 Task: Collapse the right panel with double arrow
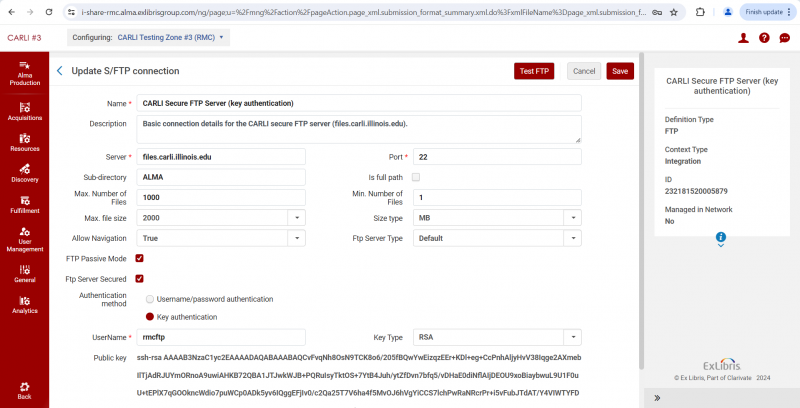pos(657,398)
